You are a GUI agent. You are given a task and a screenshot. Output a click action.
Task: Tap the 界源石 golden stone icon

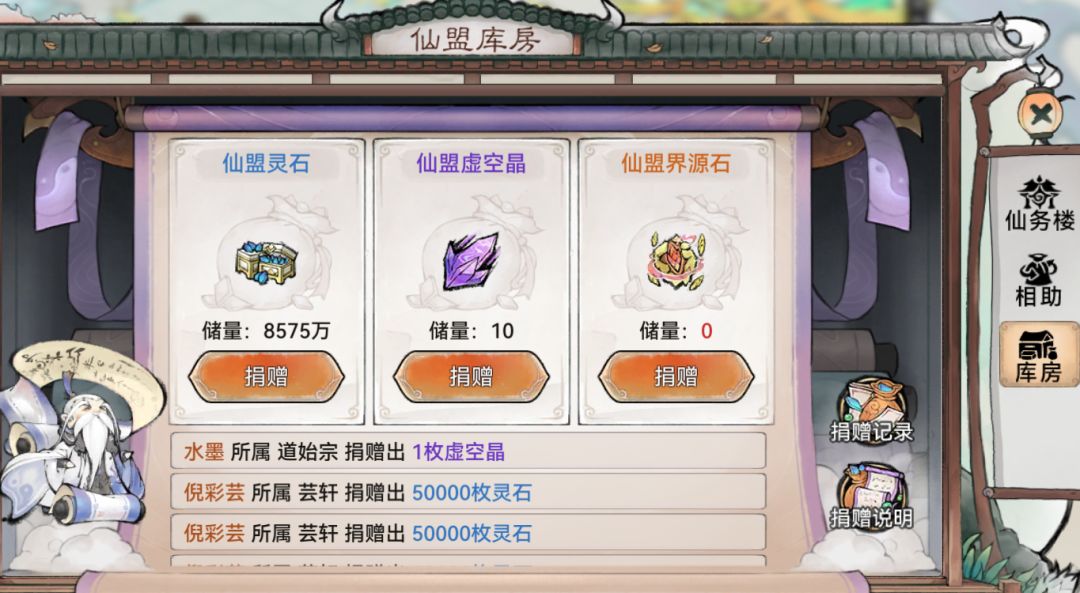[x=676, y=261]
